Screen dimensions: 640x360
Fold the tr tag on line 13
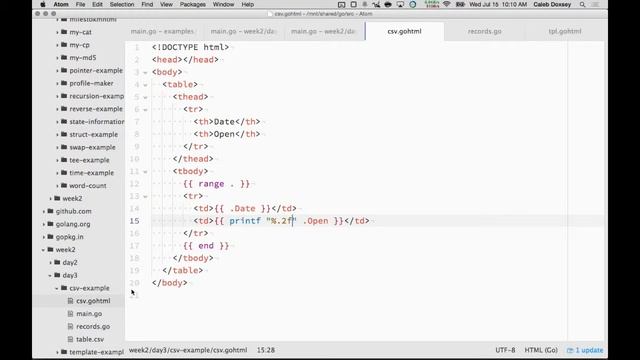[145, 196]
